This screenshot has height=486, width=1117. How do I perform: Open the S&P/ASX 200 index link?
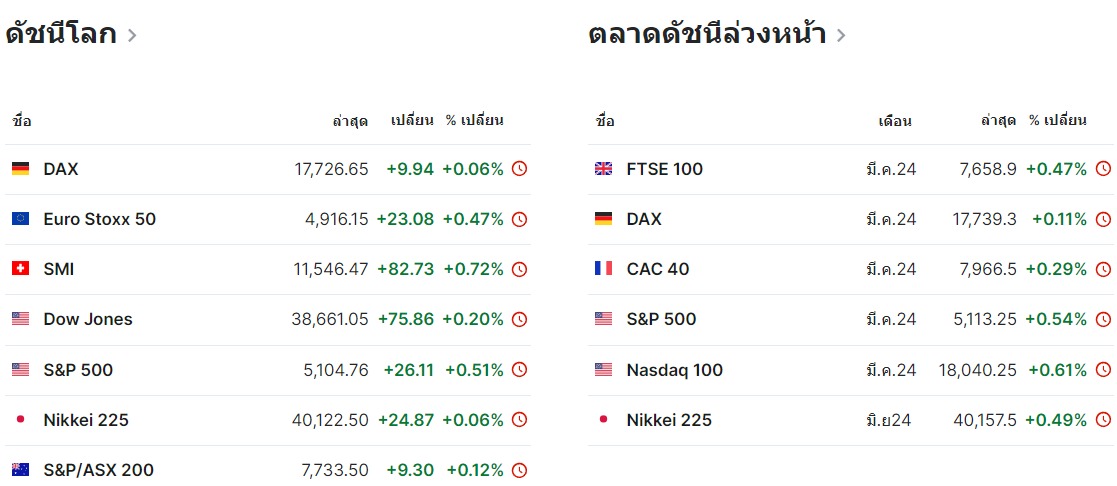pos(98,470)
